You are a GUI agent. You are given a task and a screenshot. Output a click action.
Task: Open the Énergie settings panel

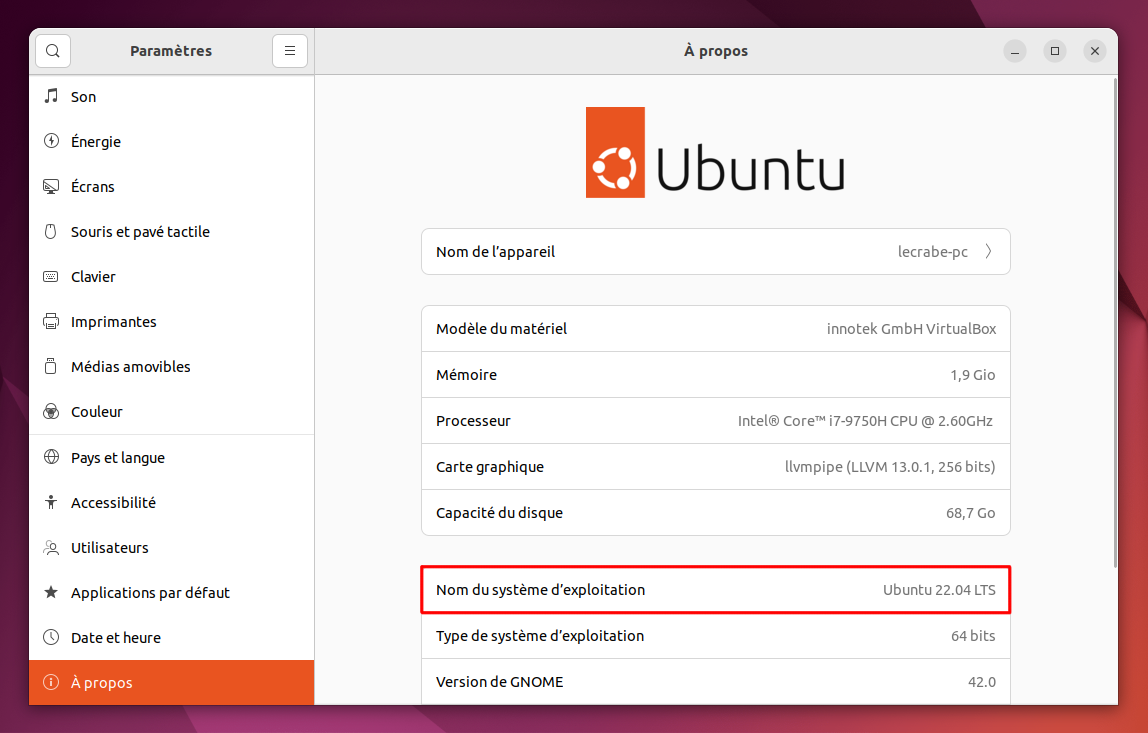pos(171,141)
